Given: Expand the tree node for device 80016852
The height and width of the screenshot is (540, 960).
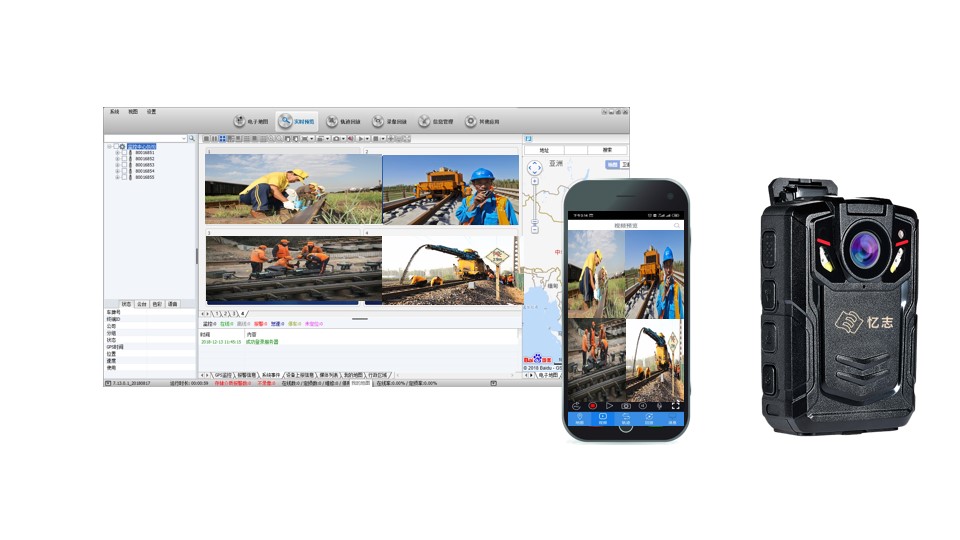Looking at the screenshot, I should tap(117, 159).
